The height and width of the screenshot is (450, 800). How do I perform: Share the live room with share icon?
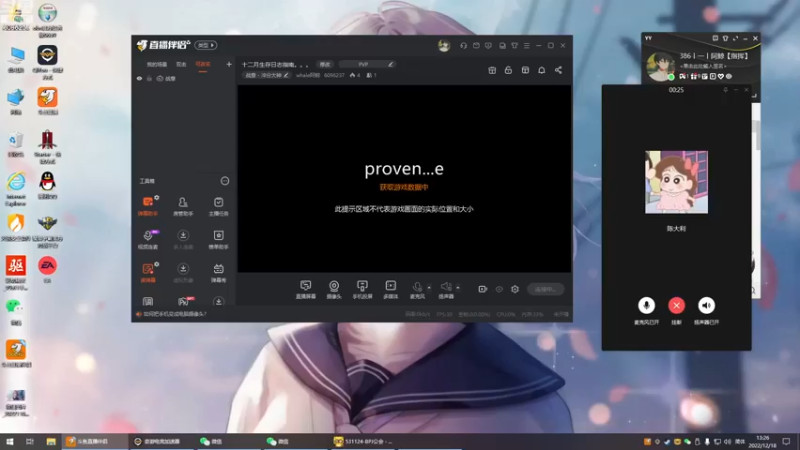[558, 70]
